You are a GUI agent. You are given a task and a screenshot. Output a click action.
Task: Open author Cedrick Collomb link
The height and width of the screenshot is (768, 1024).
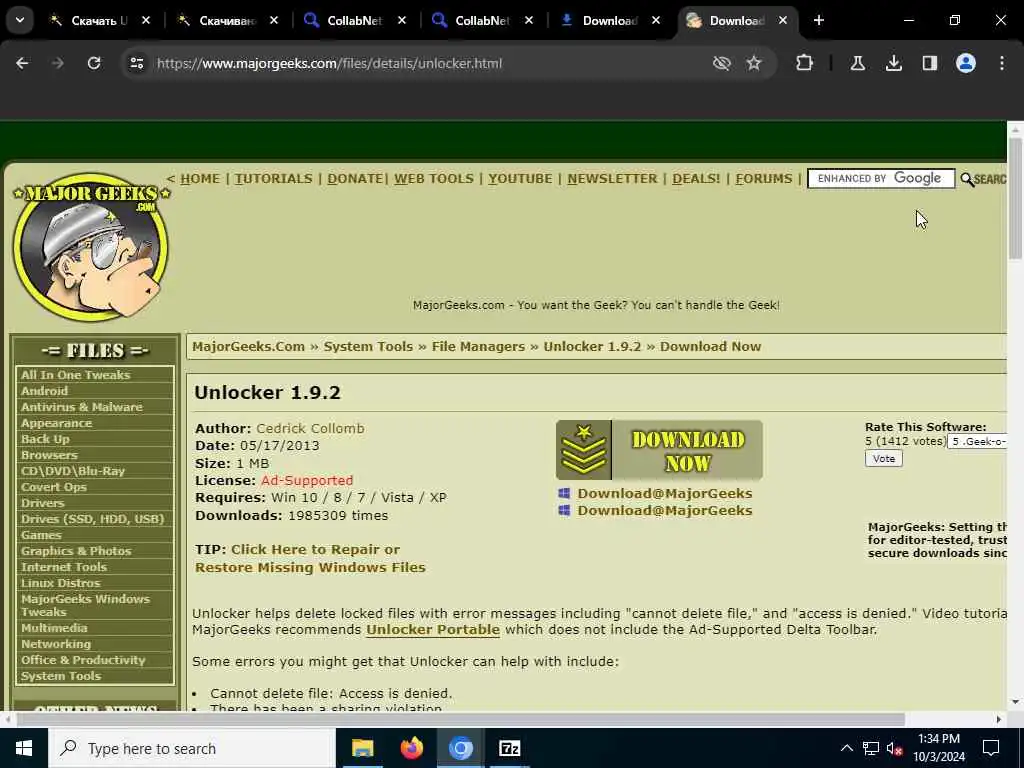coord(310,428)
